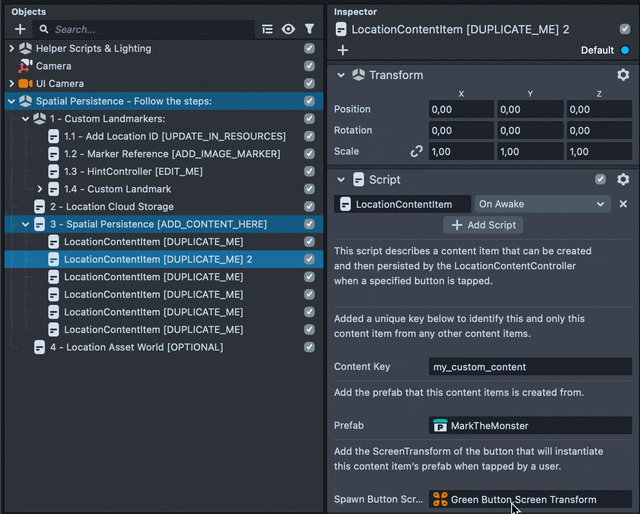The image size is (640, 514).
Task: Select the 2 - Location Cloud Storage object
Action: [x=111, y=207]
